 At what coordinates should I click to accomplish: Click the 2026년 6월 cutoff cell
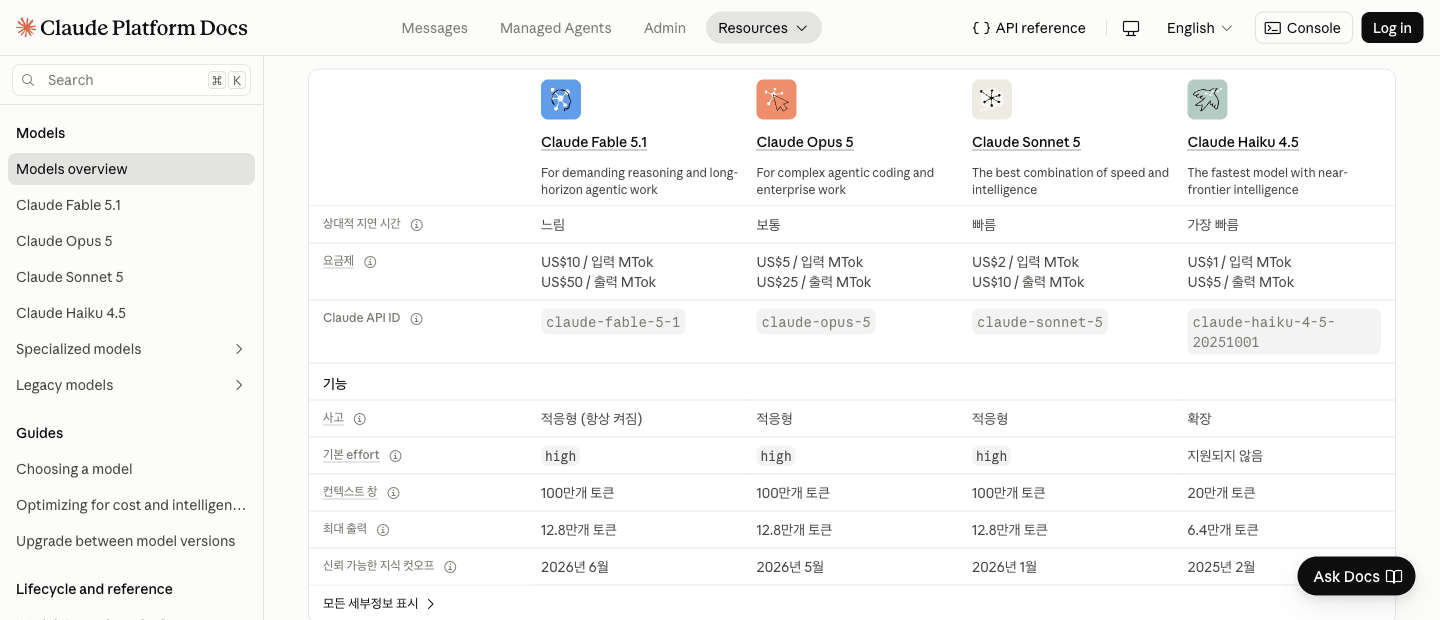click(575, 567)
